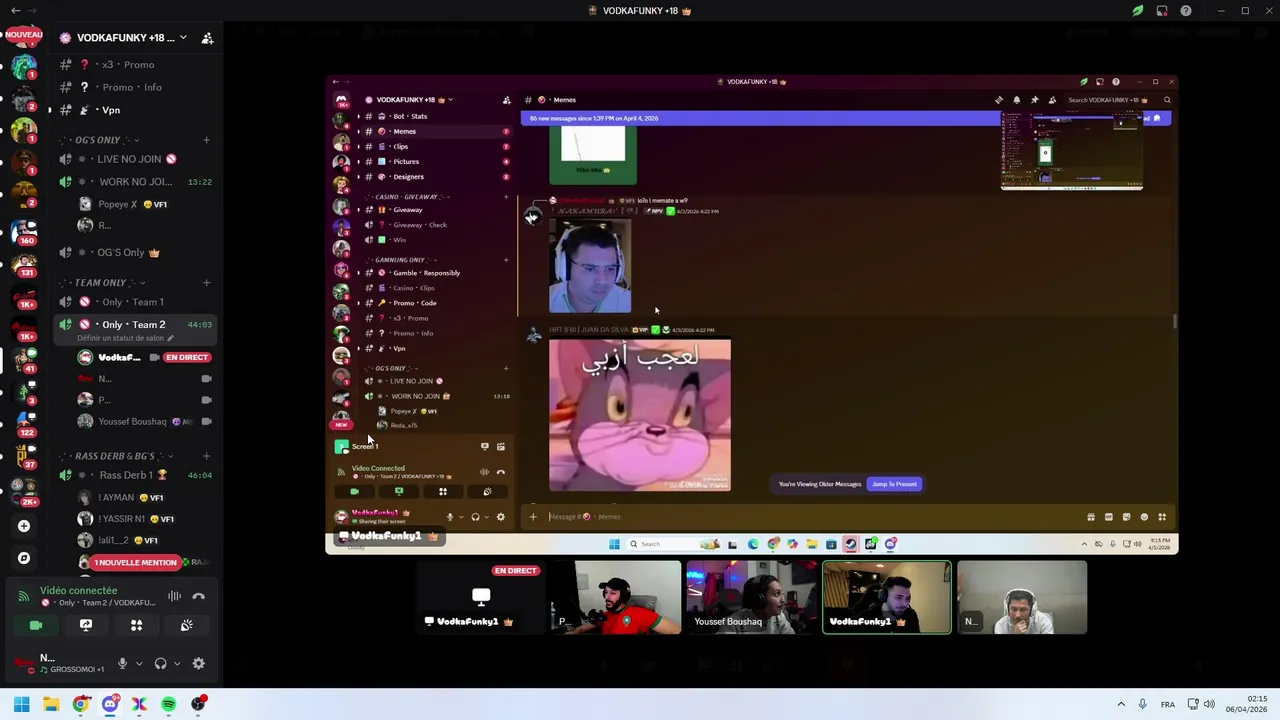The width and height of the screenshot is (1280, 720).
Task: Collapse the TEAM ONLY category
Action: [x=102, y=283]
